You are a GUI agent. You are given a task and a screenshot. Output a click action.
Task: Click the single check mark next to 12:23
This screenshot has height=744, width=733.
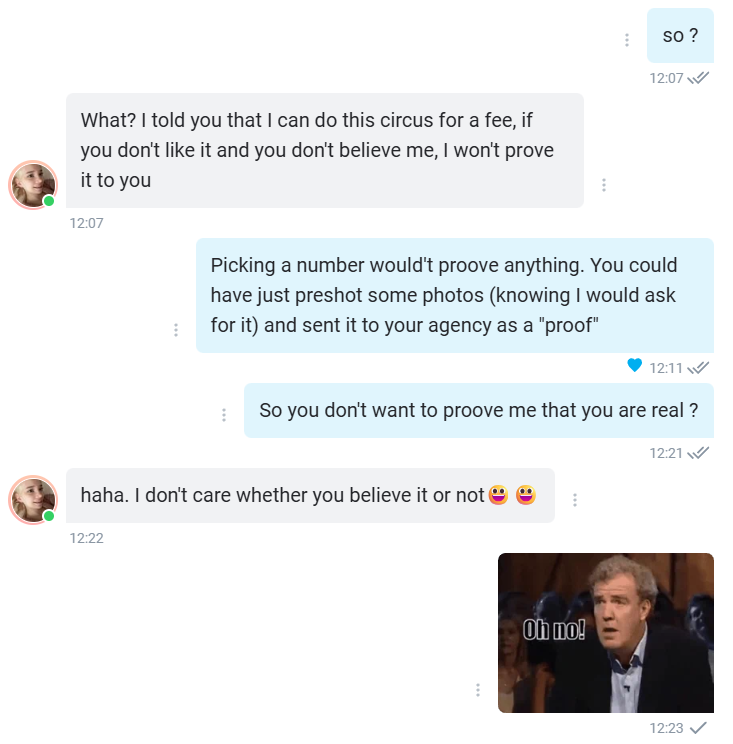699,728
